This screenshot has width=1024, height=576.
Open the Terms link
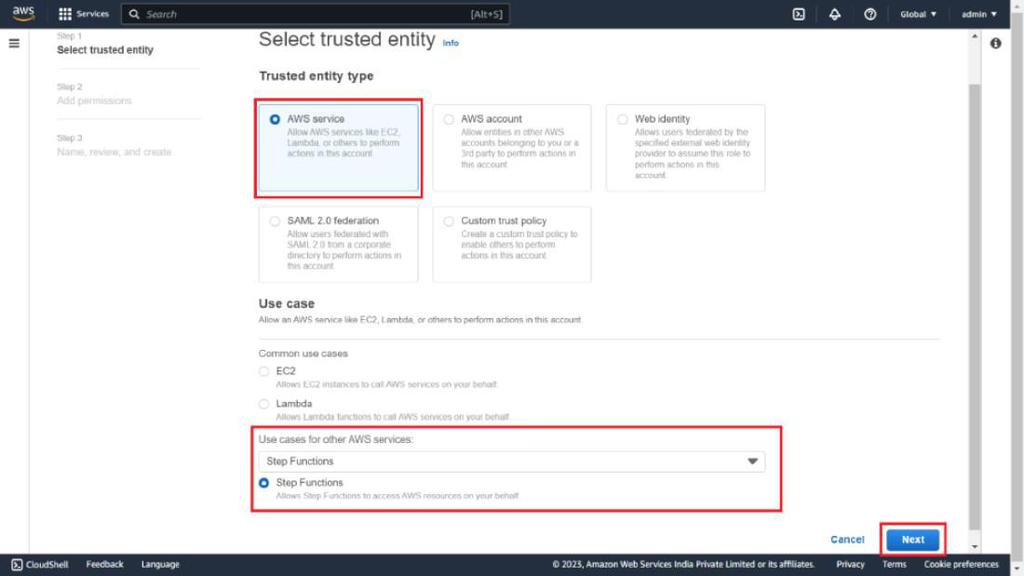tap(894, 564)
